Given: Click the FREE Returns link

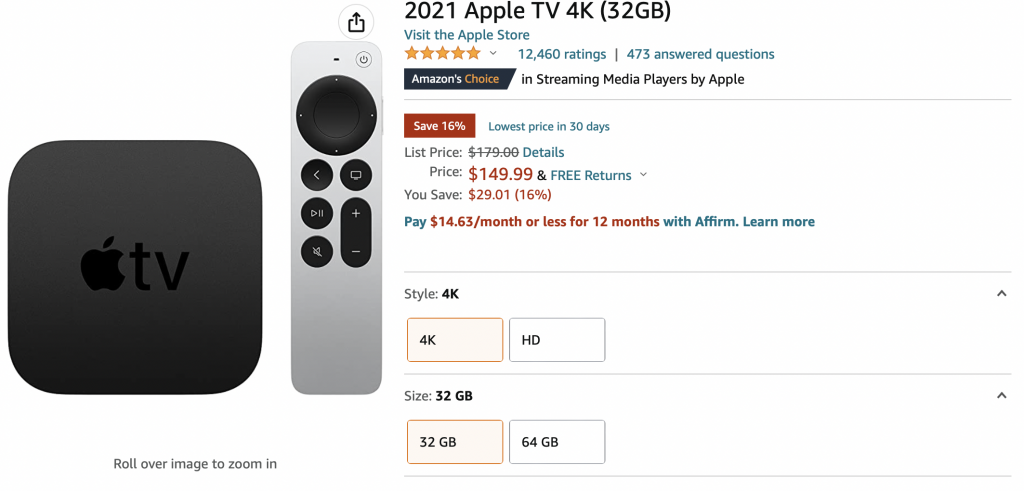Looking at the screenshot, I should (x=591, y=175).
